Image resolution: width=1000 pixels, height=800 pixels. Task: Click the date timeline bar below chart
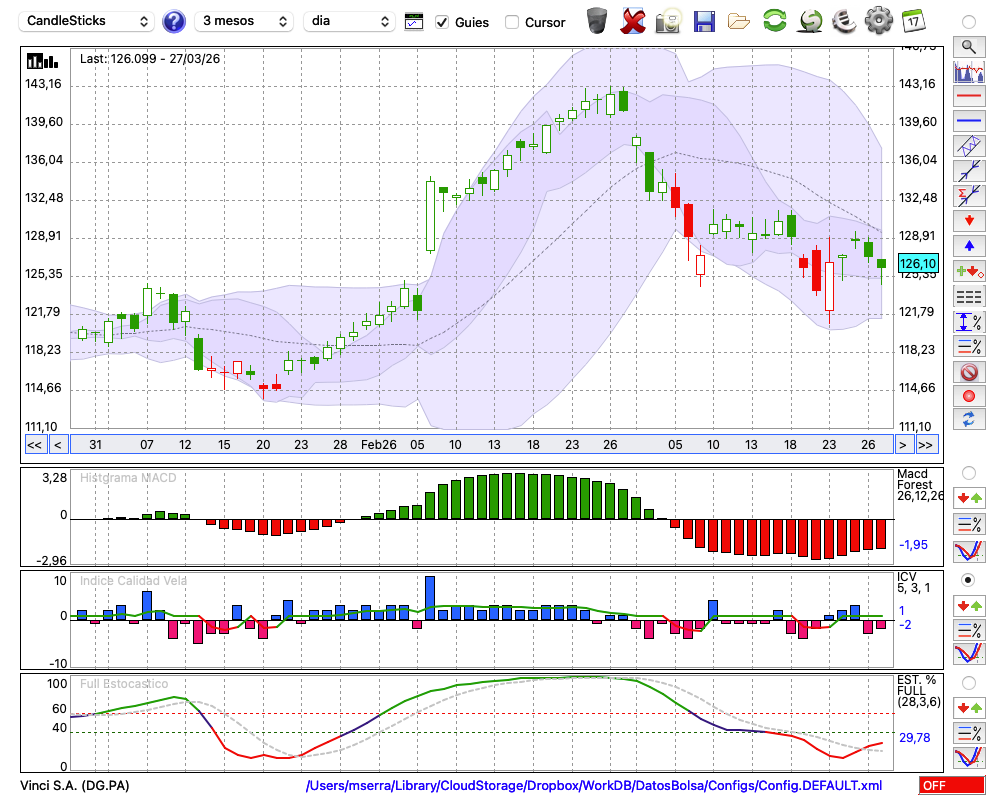click(x=480, y=445)
